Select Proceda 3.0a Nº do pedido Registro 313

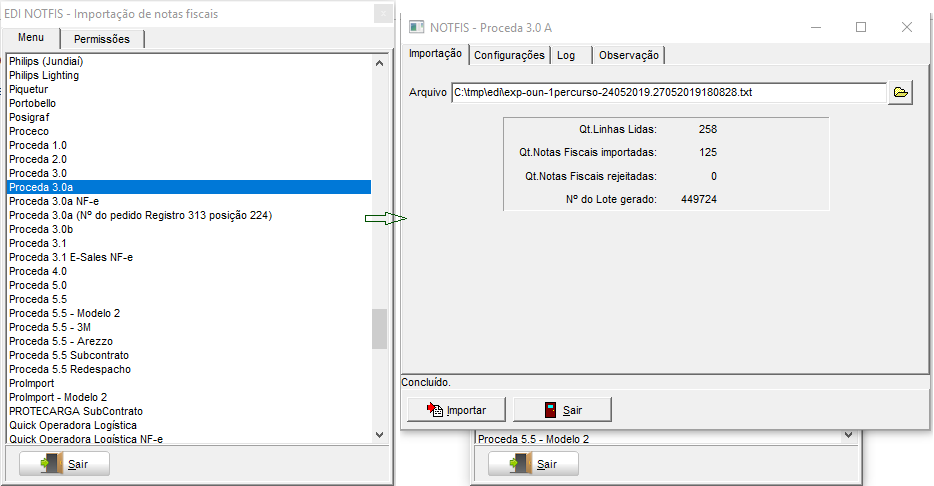(189, 215)
